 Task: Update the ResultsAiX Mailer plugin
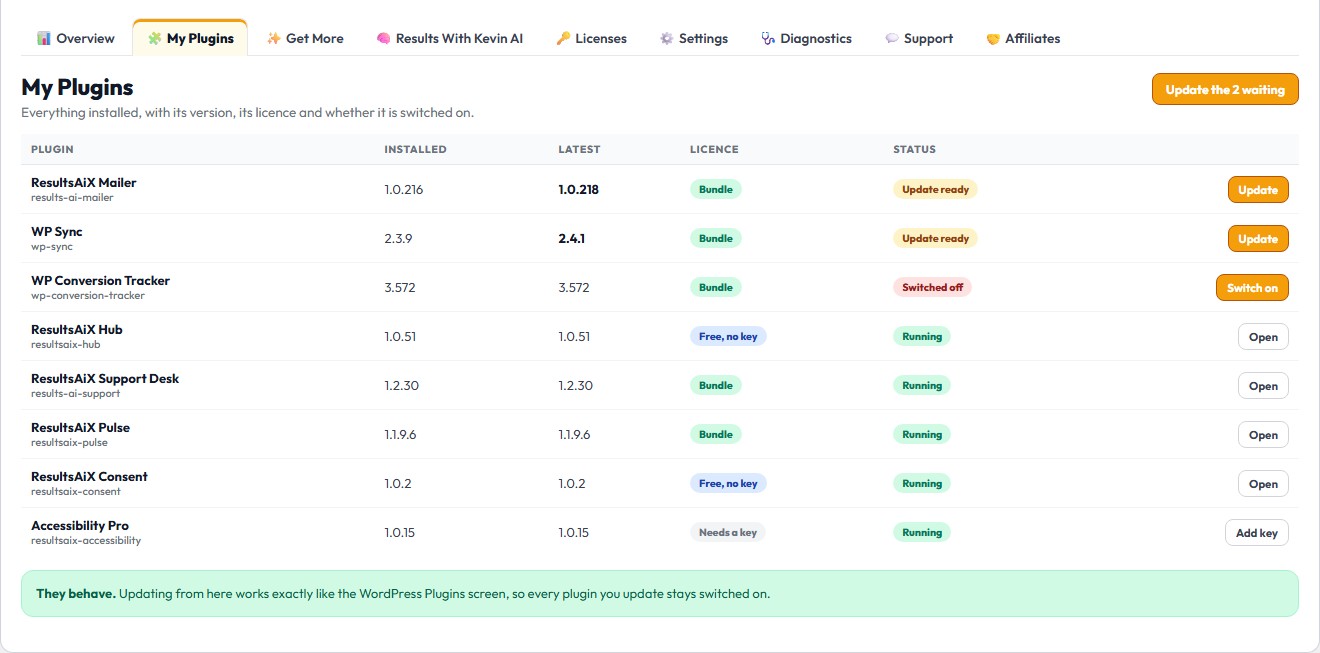coord(1258,189)
